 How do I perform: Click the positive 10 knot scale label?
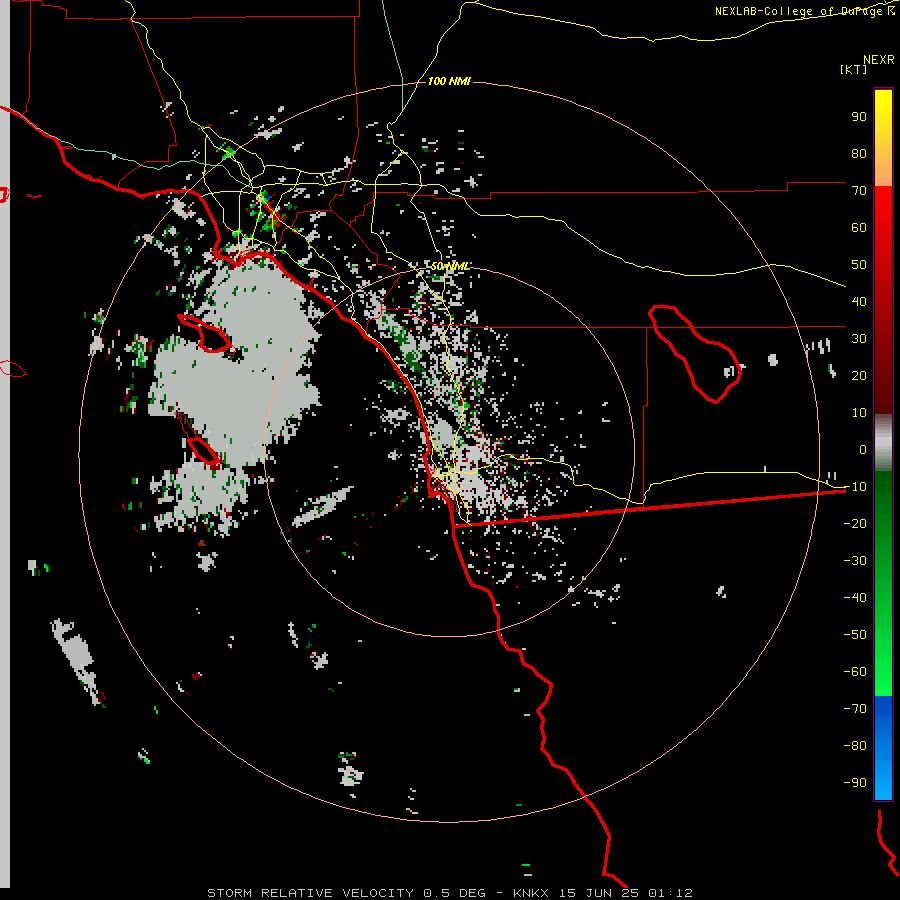click(859, 413)
